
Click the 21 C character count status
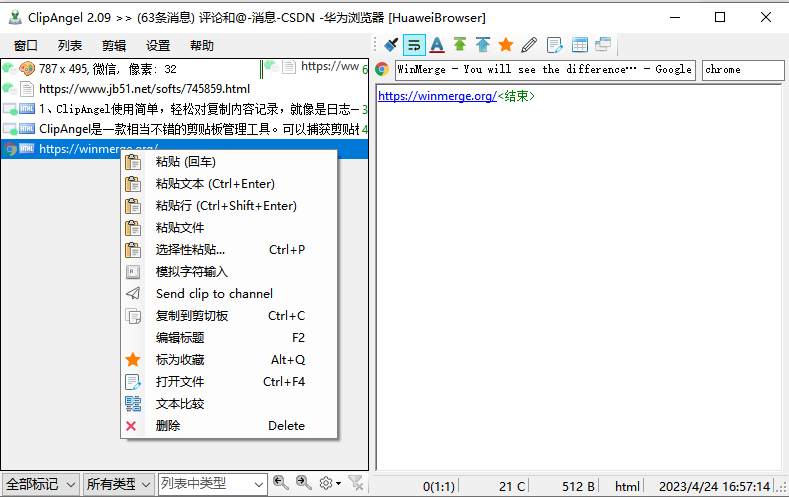coord(512,486)
